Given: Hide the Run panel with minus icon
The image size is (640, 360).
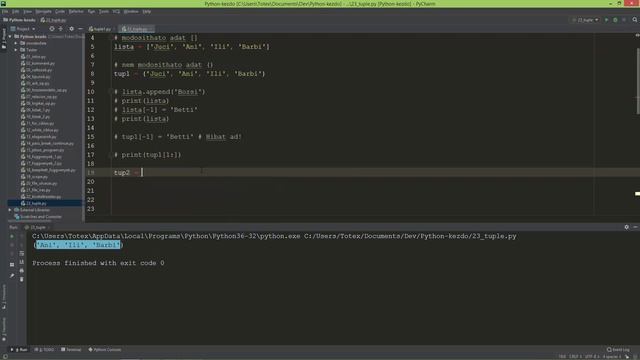Looking at the screenshot, I should coord(636,227).
